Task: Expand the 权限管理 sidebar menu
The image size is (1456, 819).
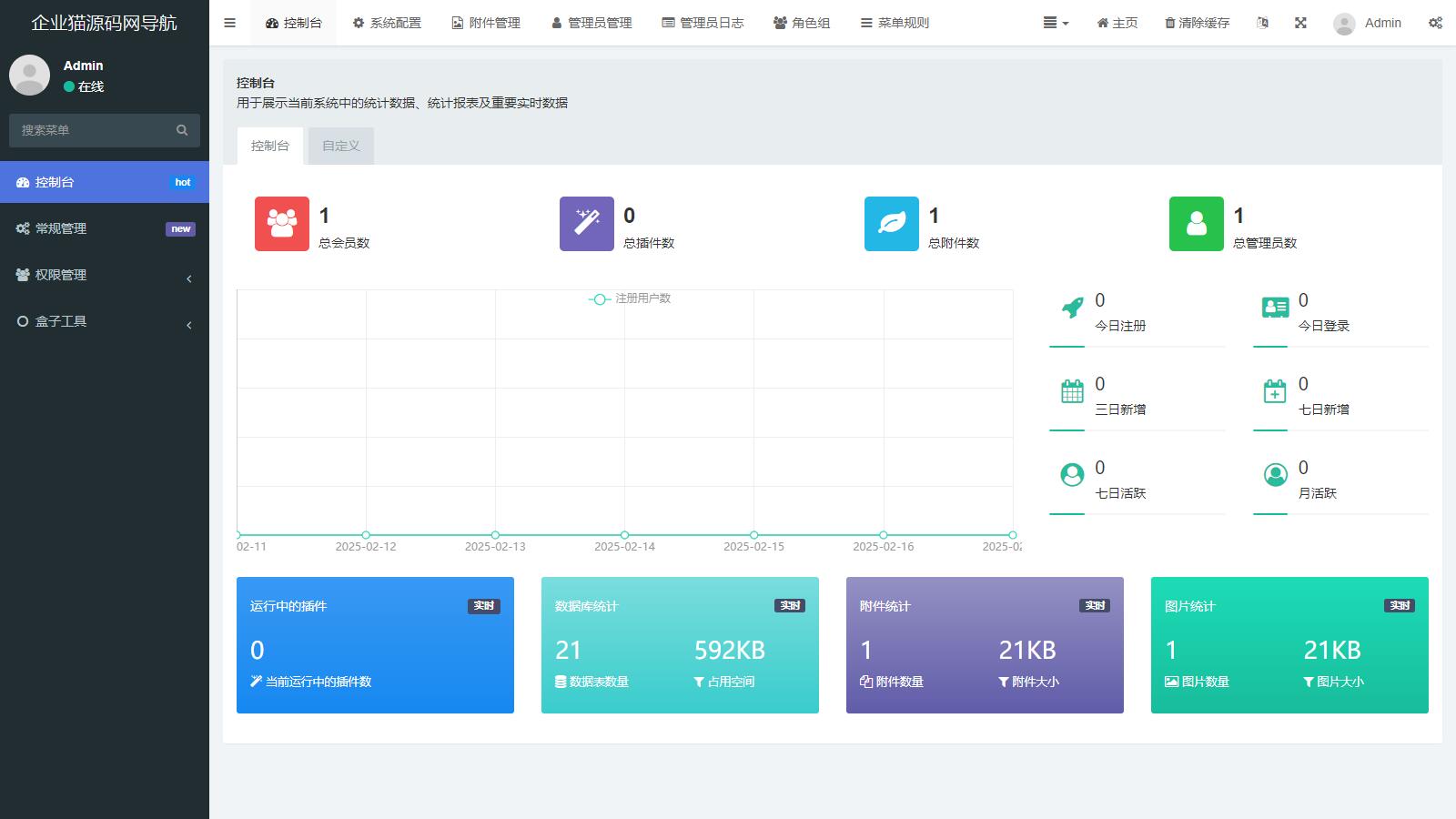Action: point(104,275)
